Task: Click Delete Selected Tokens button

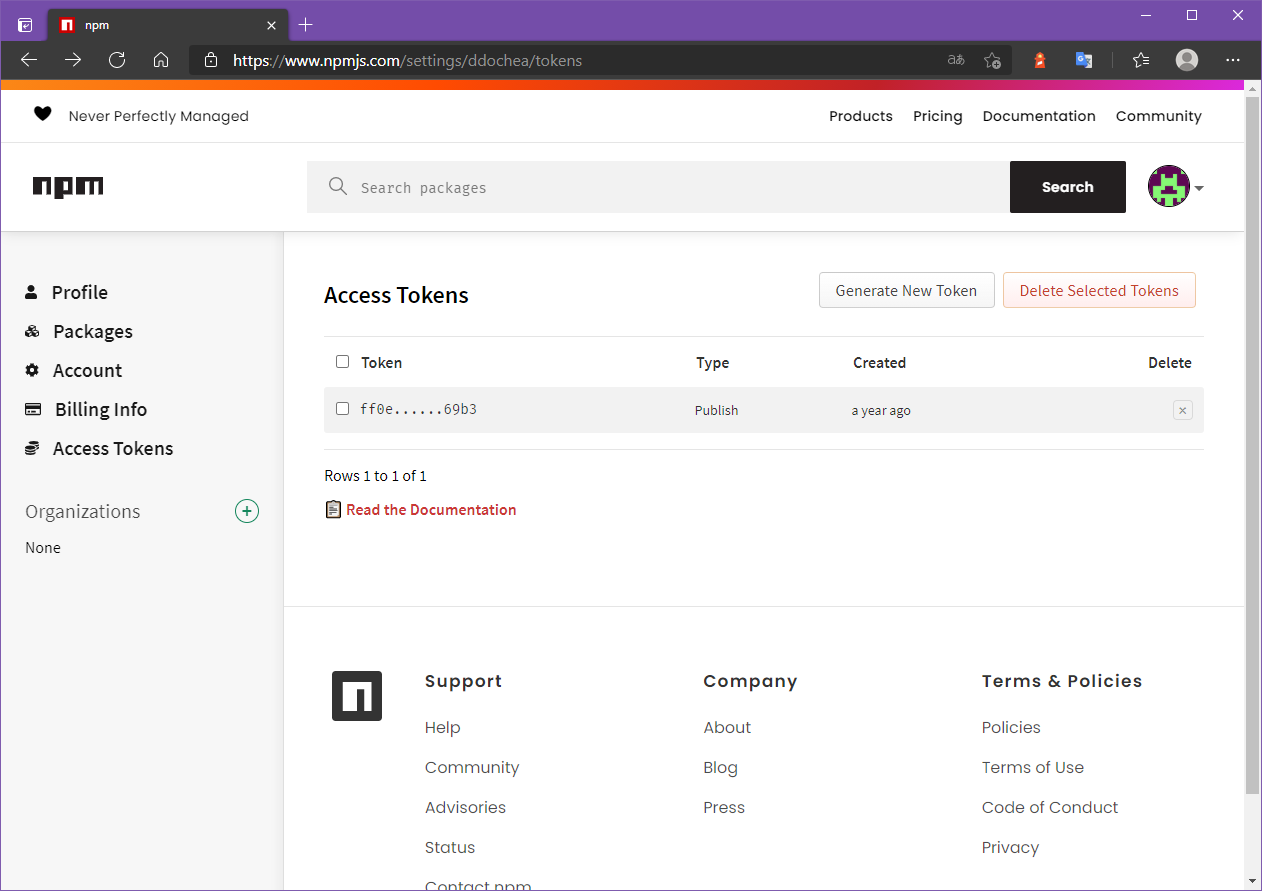Action: point(1099,290)
